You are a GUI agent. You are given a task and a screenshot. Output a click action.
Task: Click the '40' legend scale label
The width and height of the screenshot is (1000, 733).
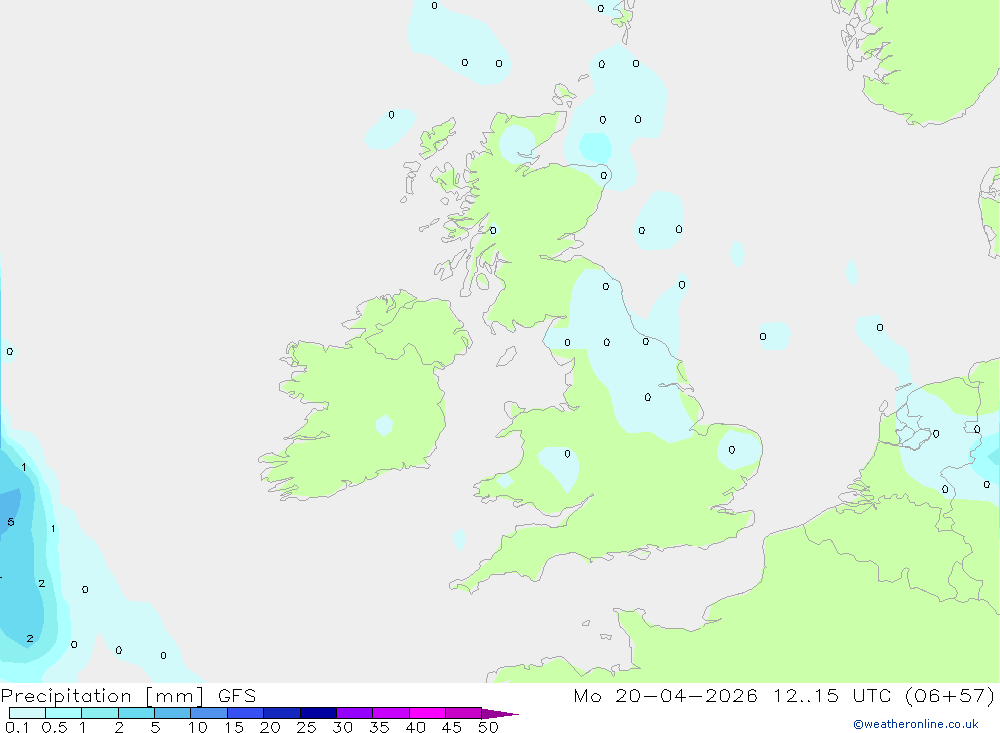(x=416, y=727)
